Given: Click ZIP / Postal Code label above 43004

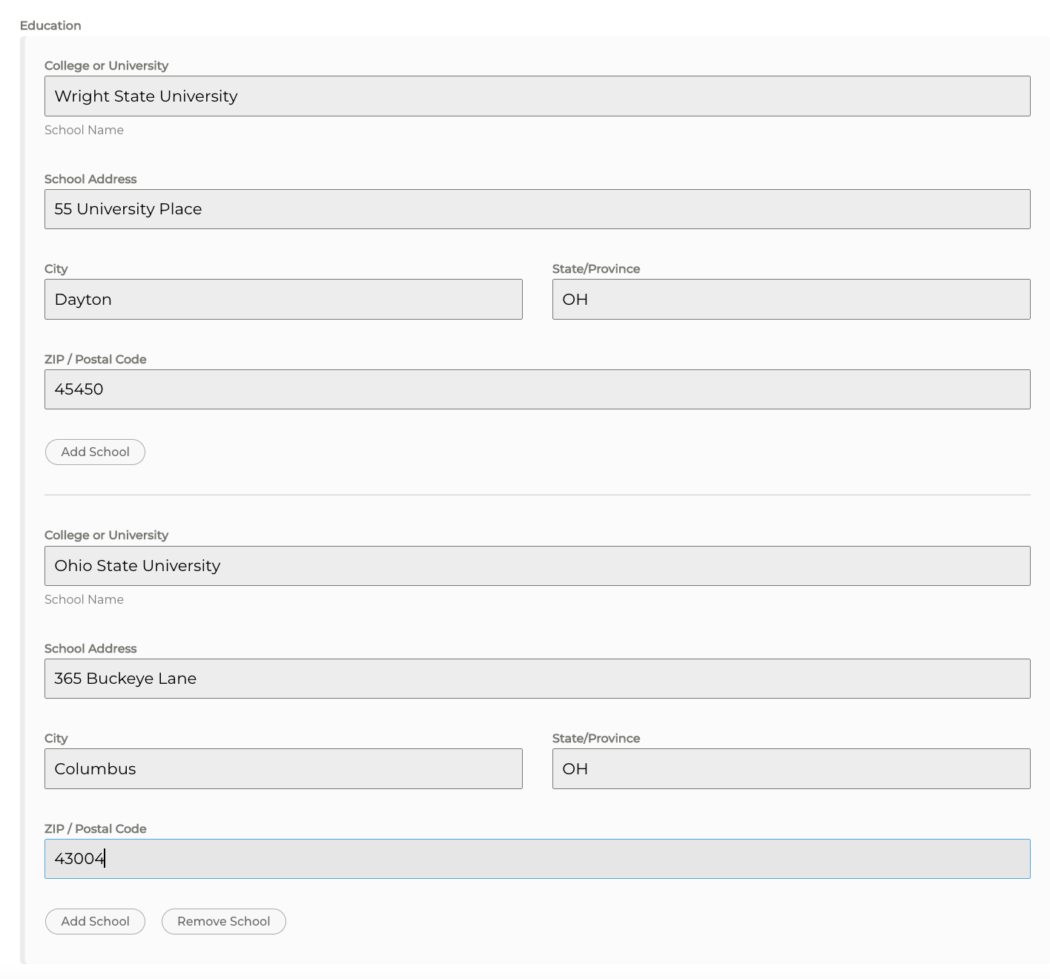Looking at the screenshot, I should (96, 829).
